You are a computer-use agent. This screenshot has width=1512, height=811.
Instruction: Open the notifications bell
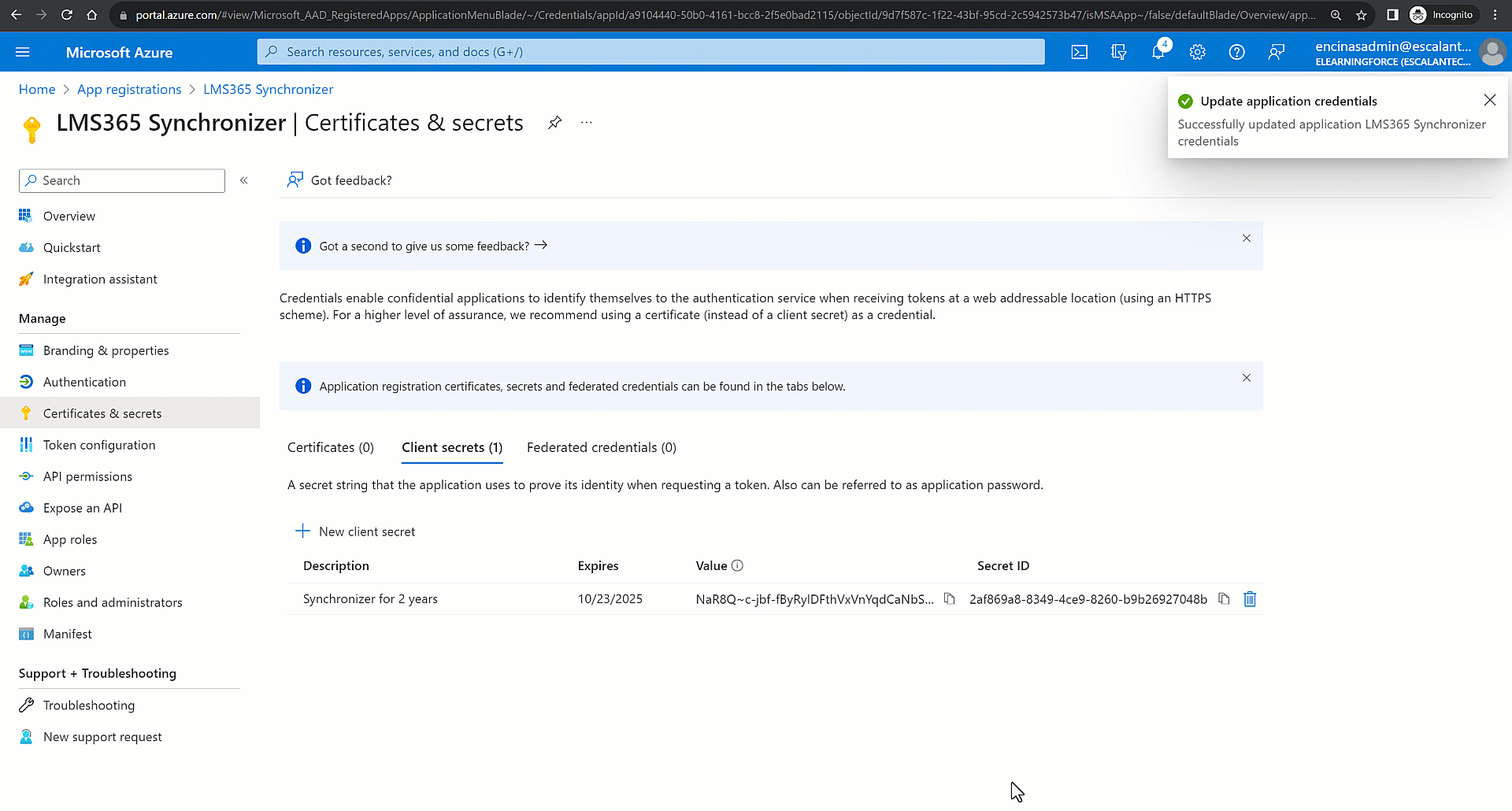[1158, 52]
